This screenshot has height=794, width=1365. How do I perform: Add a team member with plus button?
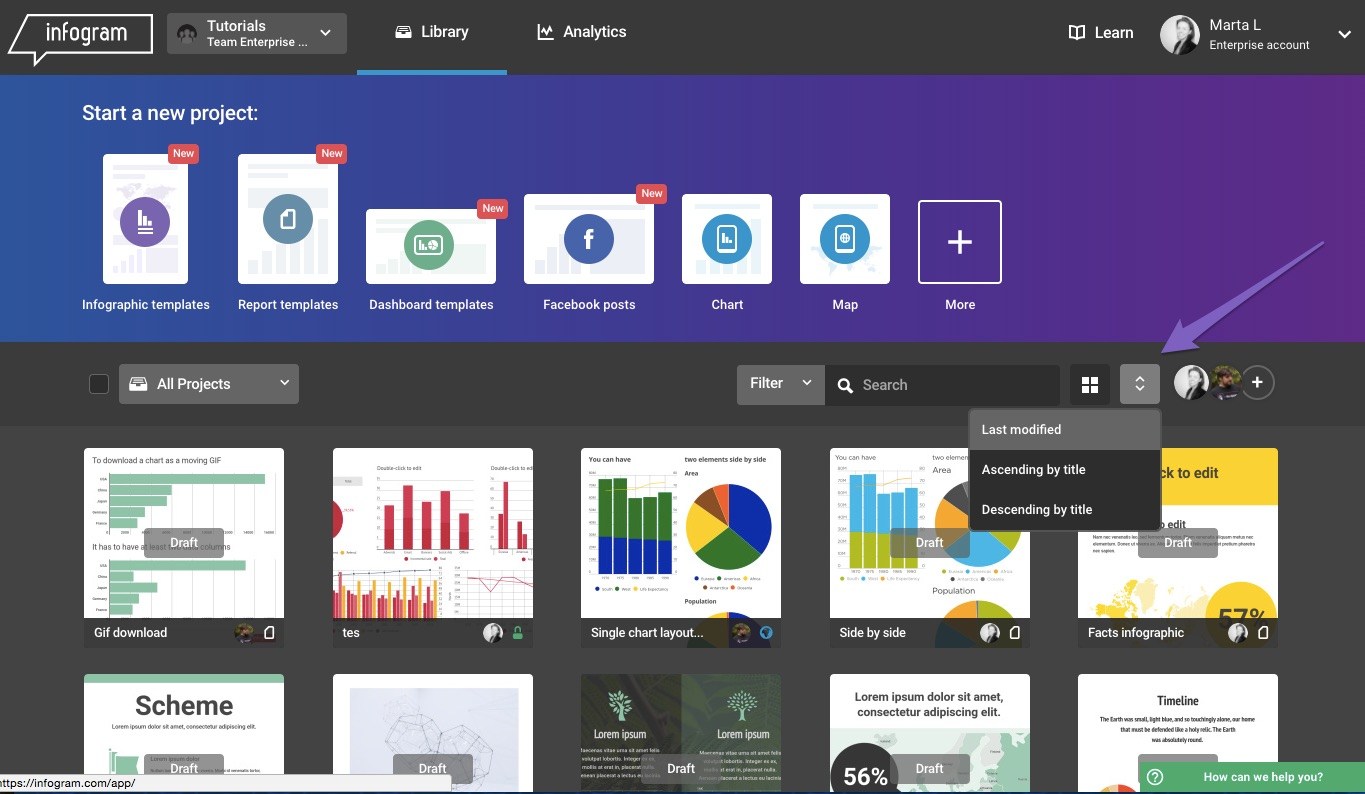(1257, 383)
